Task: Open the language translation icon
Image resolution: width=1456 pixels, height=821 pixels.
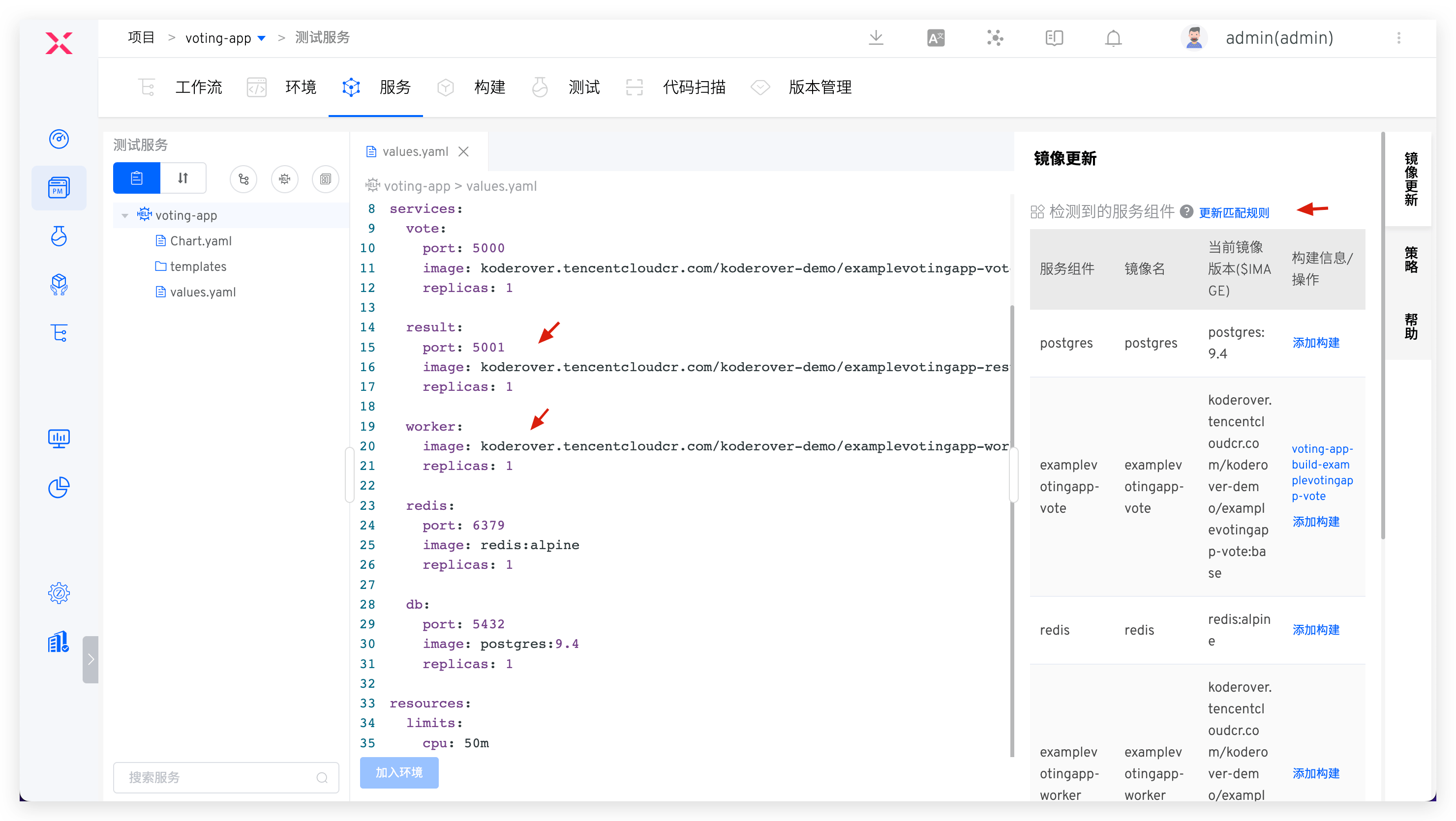Action: pos(936,38)
